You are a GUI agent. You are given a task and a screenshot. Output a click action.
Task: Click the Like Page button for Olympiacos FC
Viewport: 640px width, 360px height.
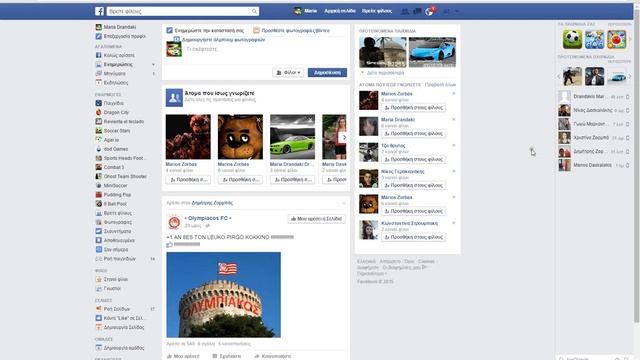pos(317,219)
